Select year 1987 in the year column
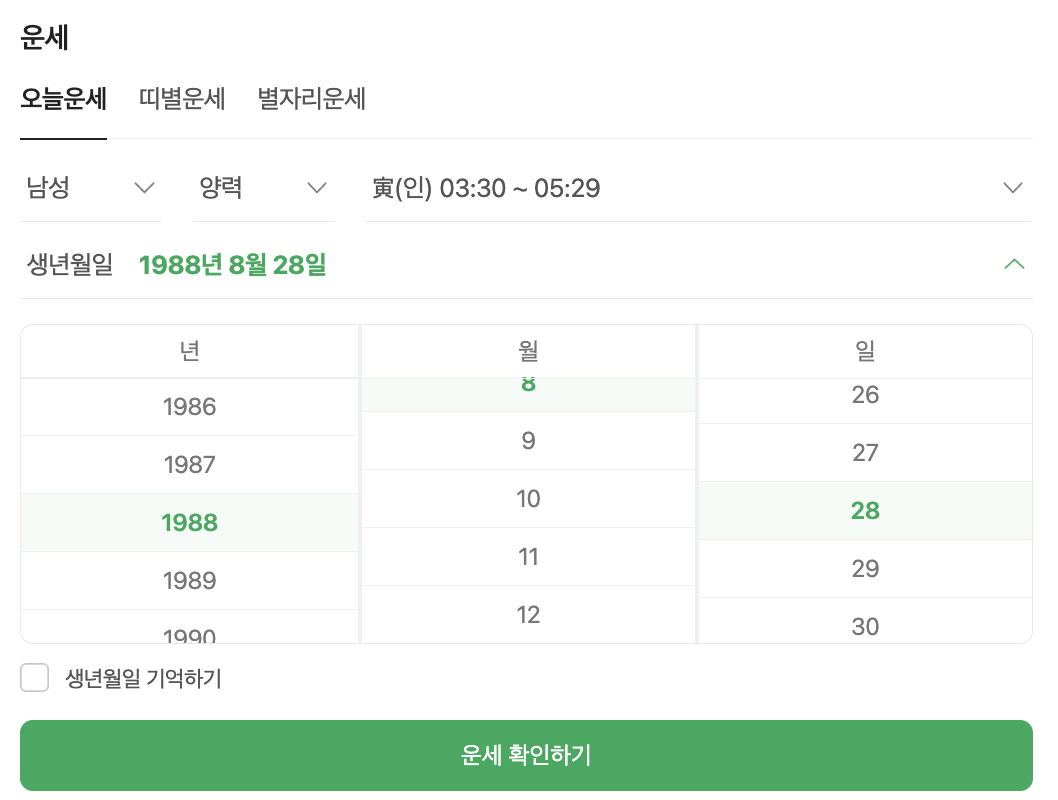 pos(189,464)
